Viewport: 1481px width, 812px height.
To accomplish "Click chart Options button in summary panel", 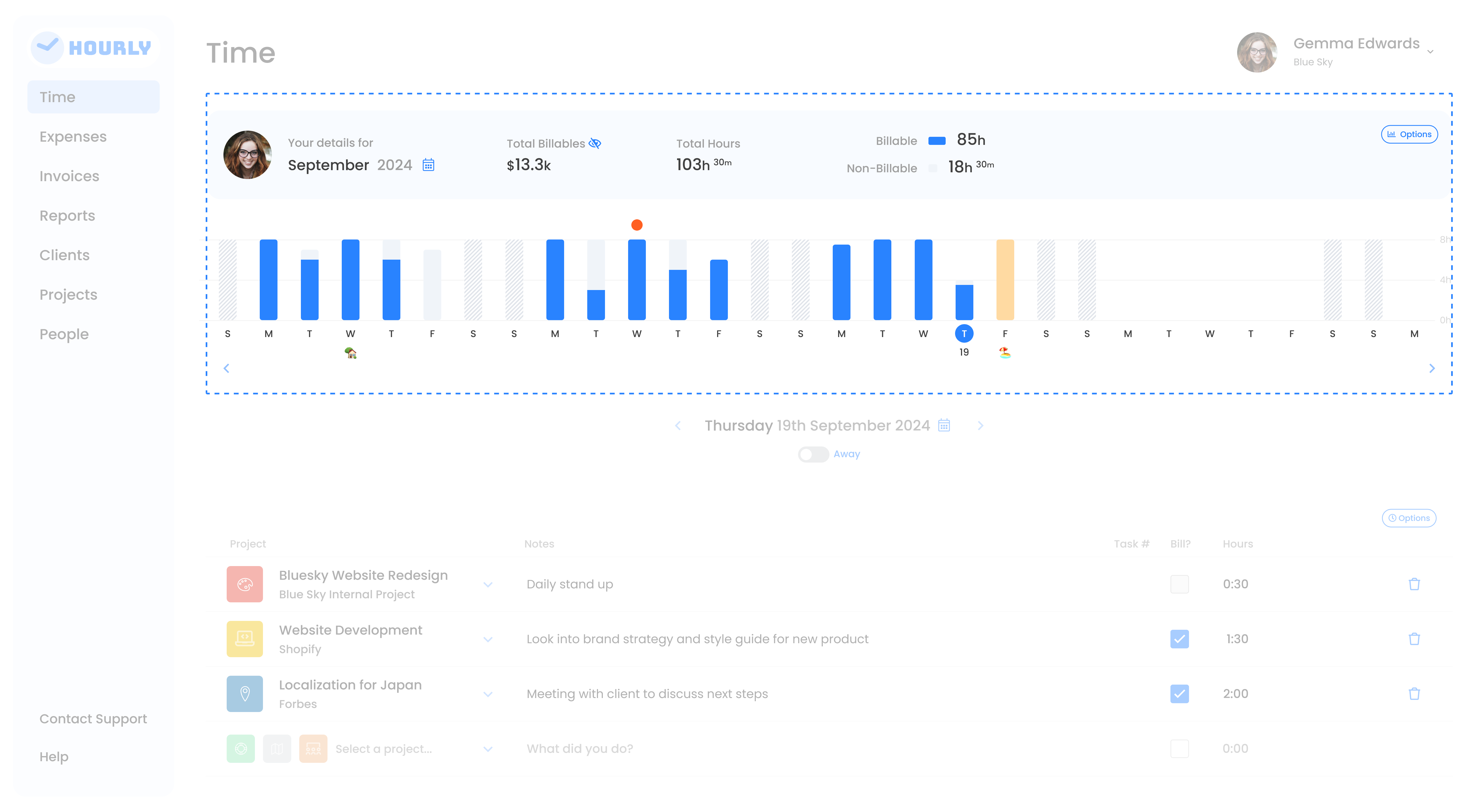I will click(1409, 134).
